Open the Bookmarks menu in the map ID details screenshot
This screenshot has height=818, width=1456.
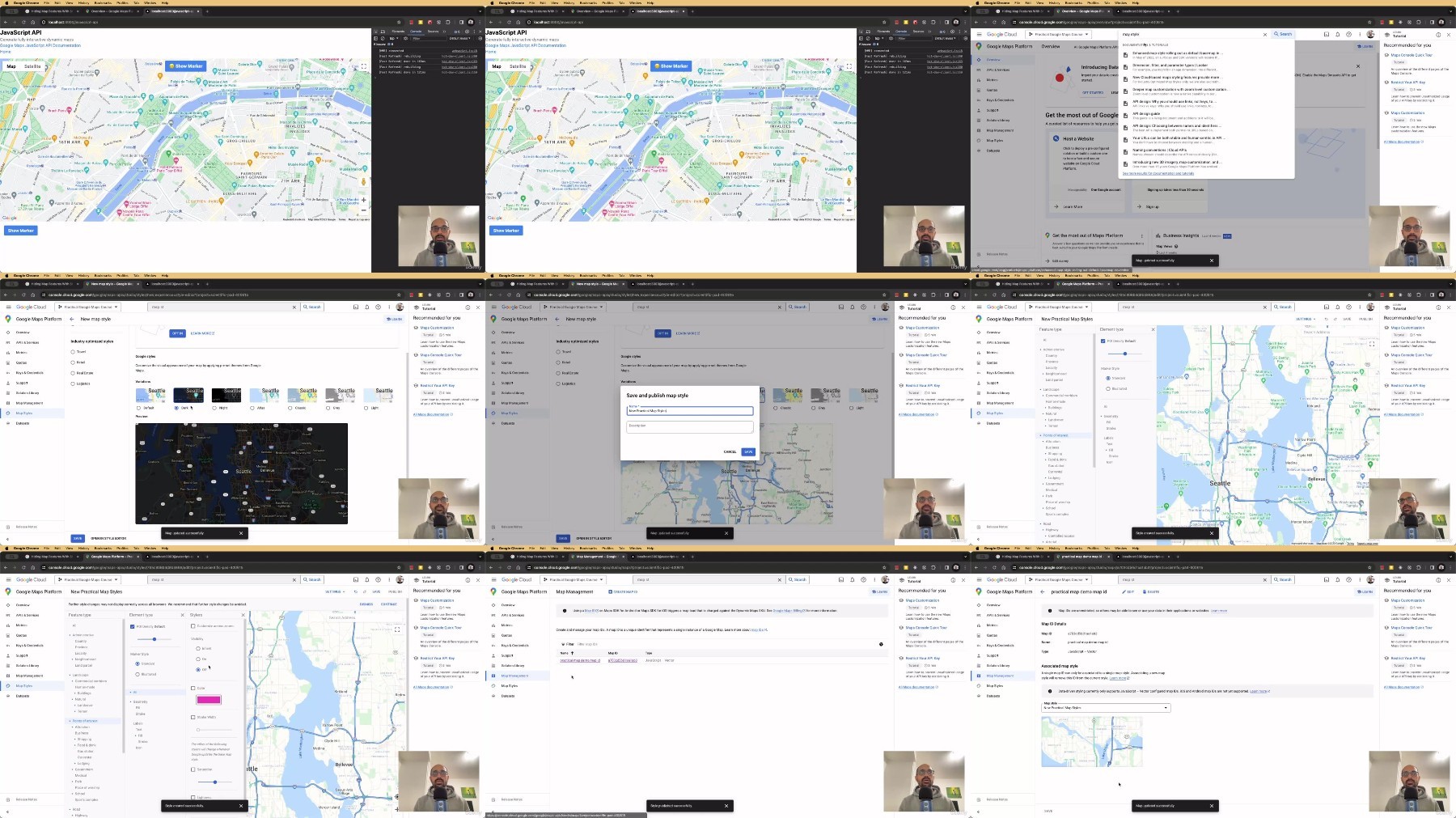1073,548
